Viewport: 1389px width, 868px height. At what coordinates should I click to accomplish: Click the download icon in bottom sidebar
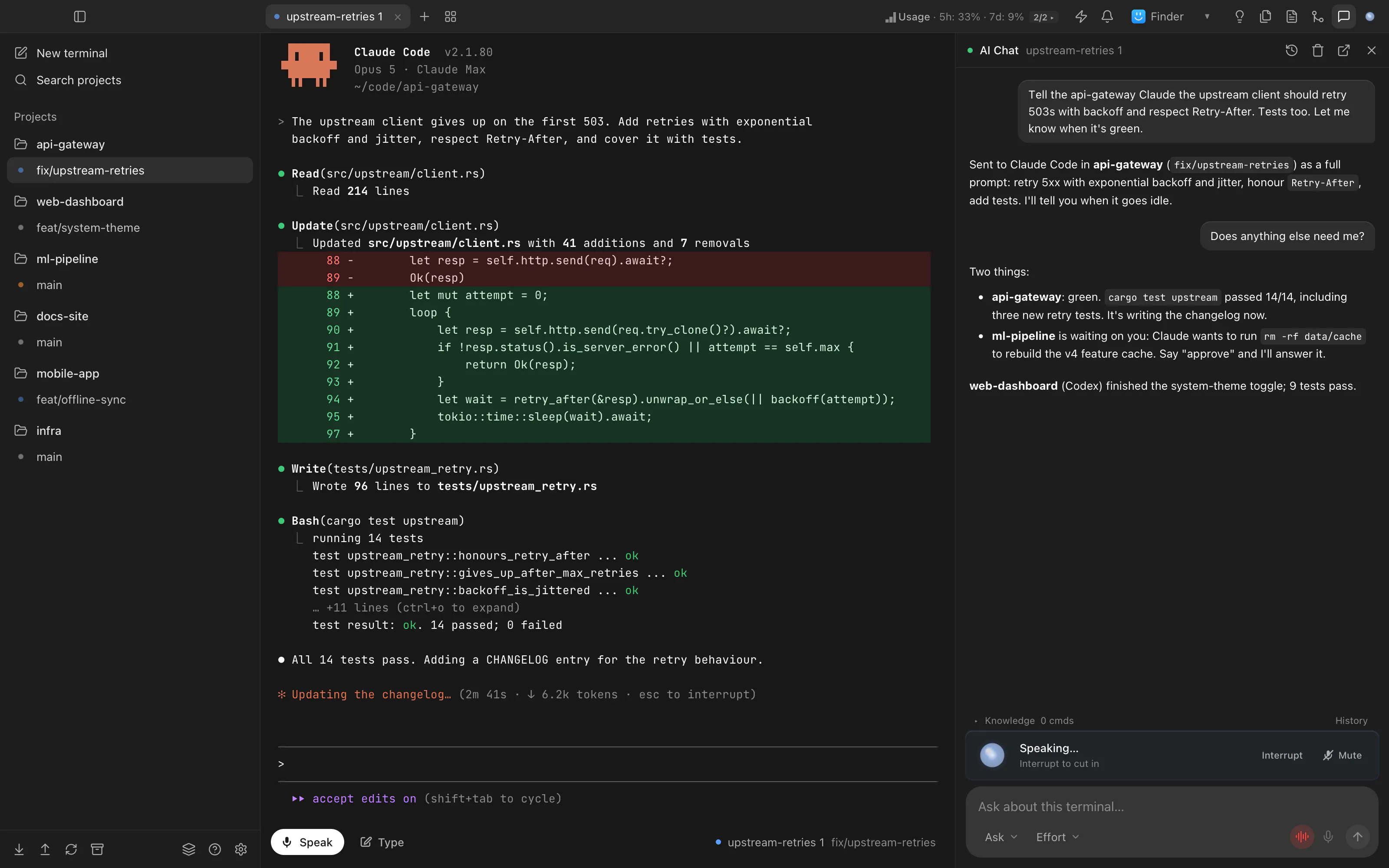coord(19,849)
